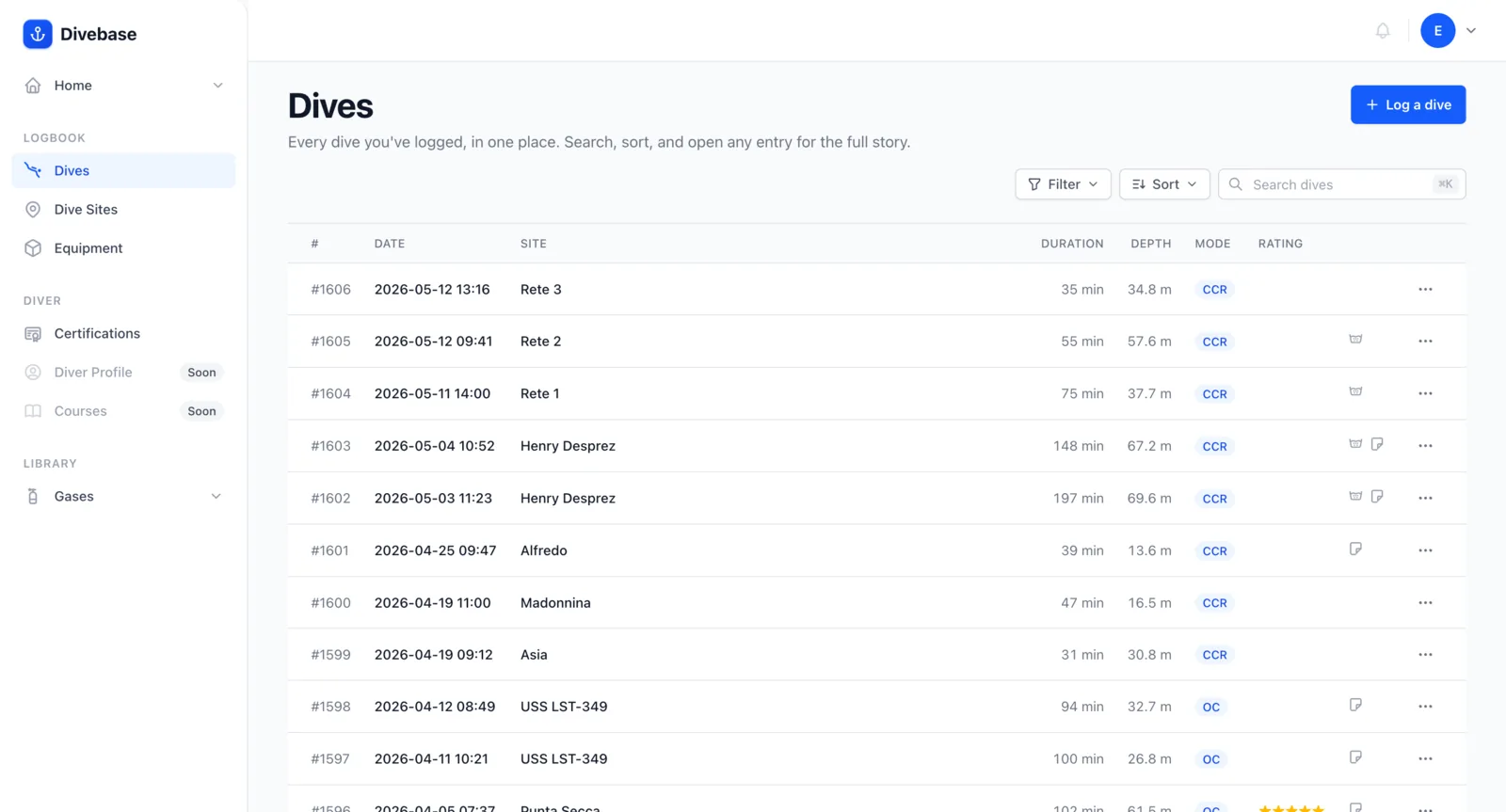Click the DEPTH column header
Image resolution: width=1506 pixels, height=812 pixels.
tap(1151, 244)
